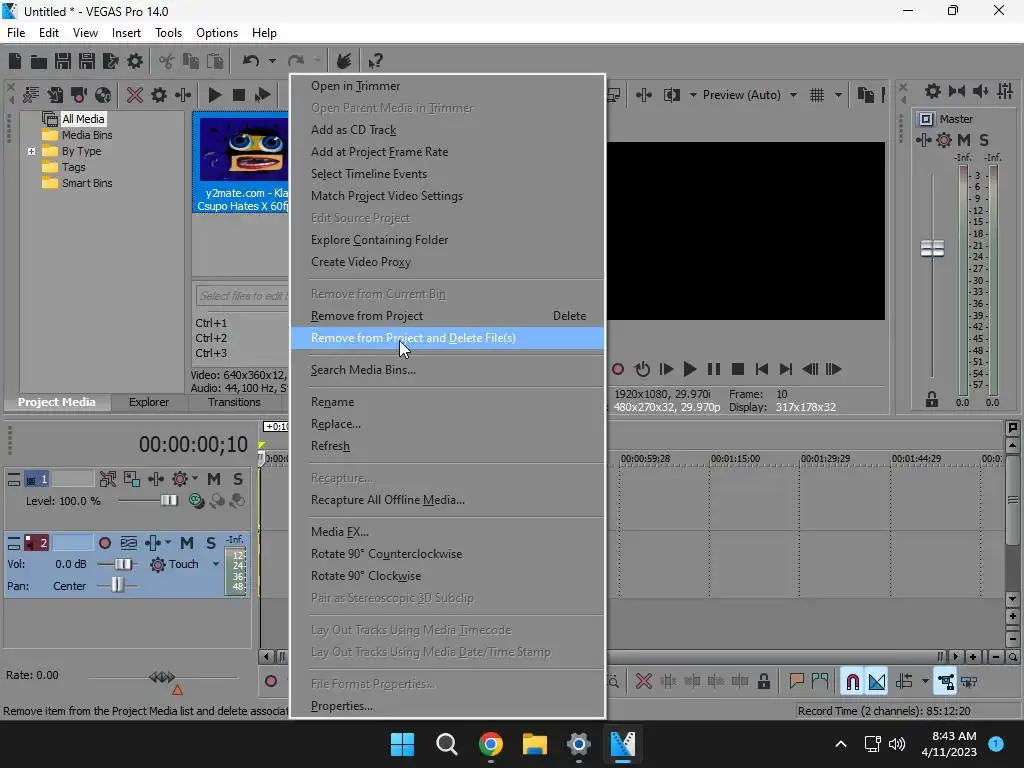The height and width of the screenshot is (768, 1024).
Task: Open video track 1 automation settings dropdown arrow
Action: point(195,479)
